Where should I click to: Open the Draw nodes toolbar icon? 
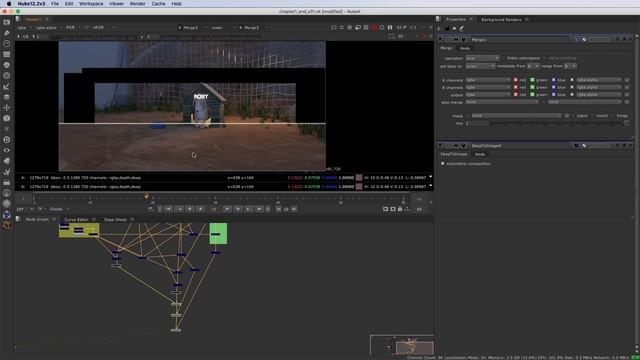click(7, 33)
